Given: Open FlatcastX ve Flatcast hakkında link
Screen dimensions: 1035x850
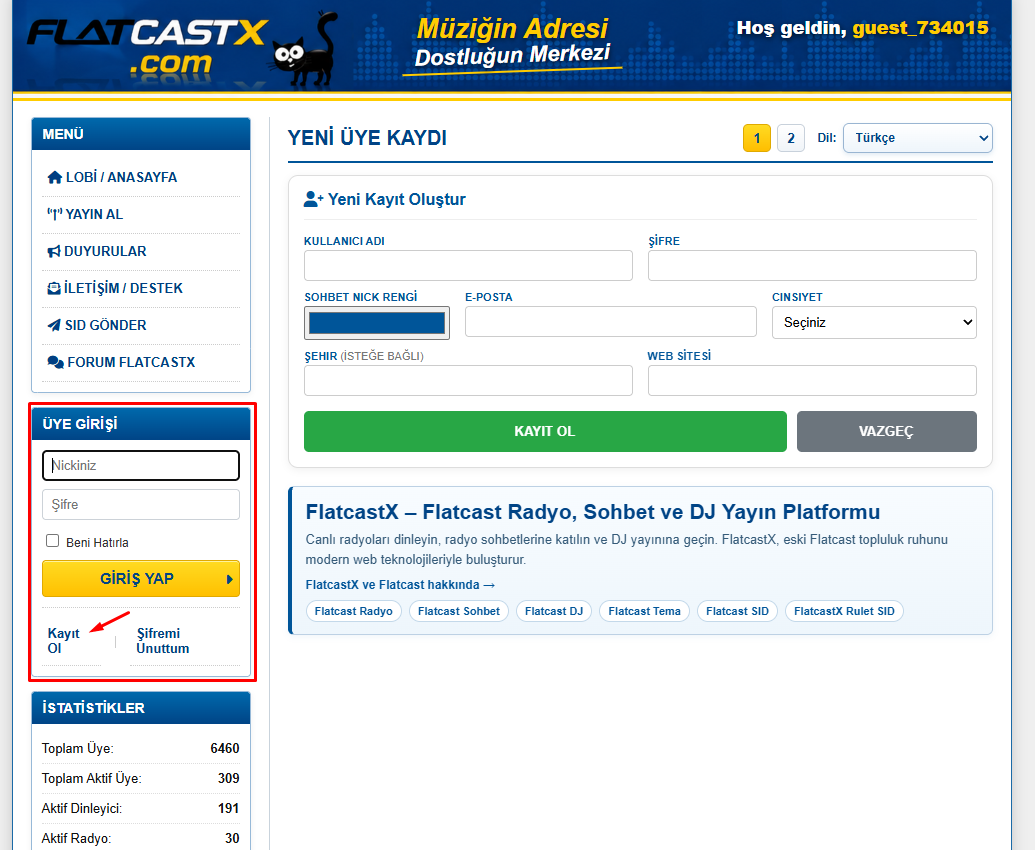Looking at the screenshot, I should click(400, 585).
